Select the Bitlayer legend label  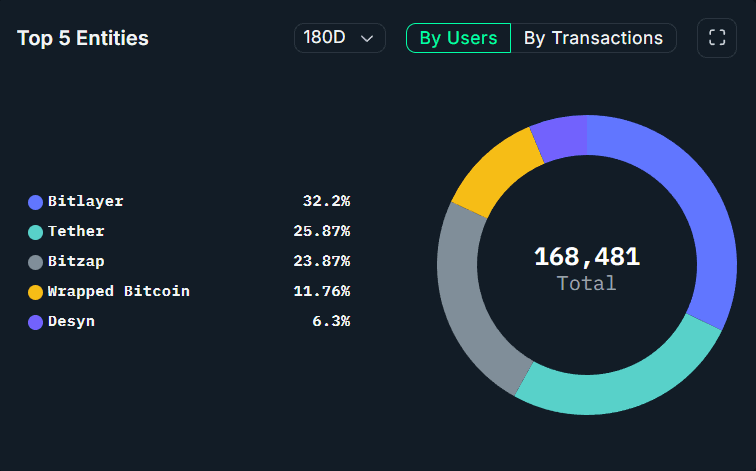(86, 201)
